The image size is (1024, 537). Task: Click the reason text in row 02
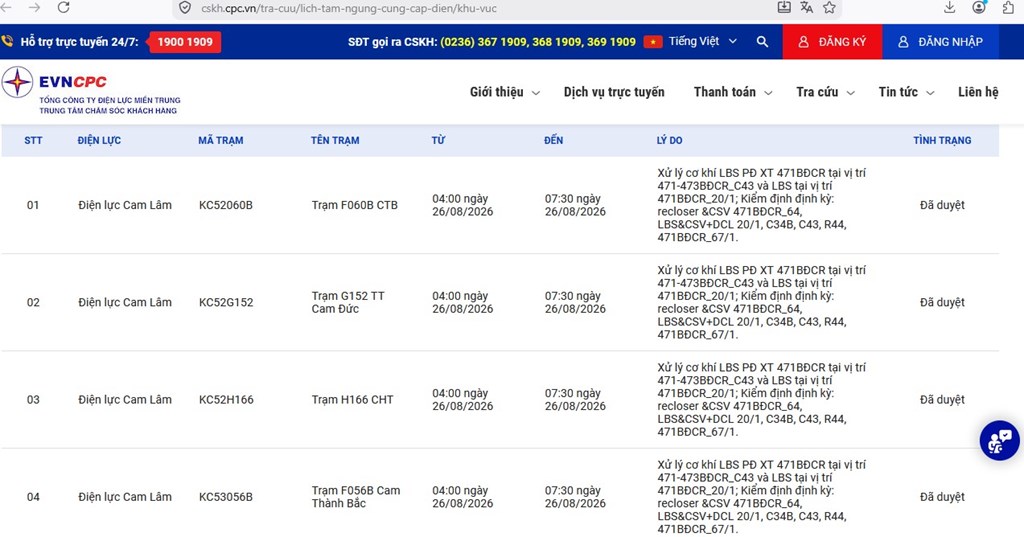(761, 302)
